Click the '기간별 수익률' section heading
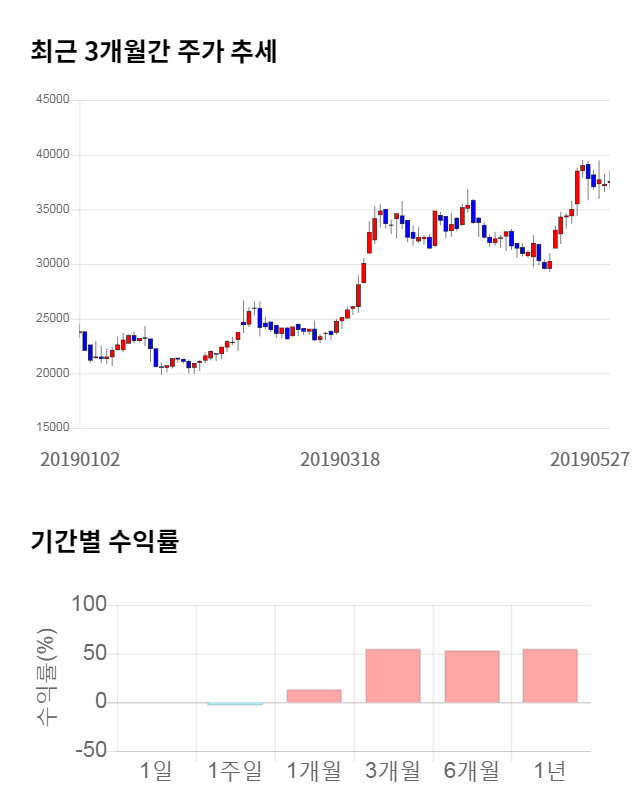The height and width of the screenshot is (810, 640). [x=104, y=542]
